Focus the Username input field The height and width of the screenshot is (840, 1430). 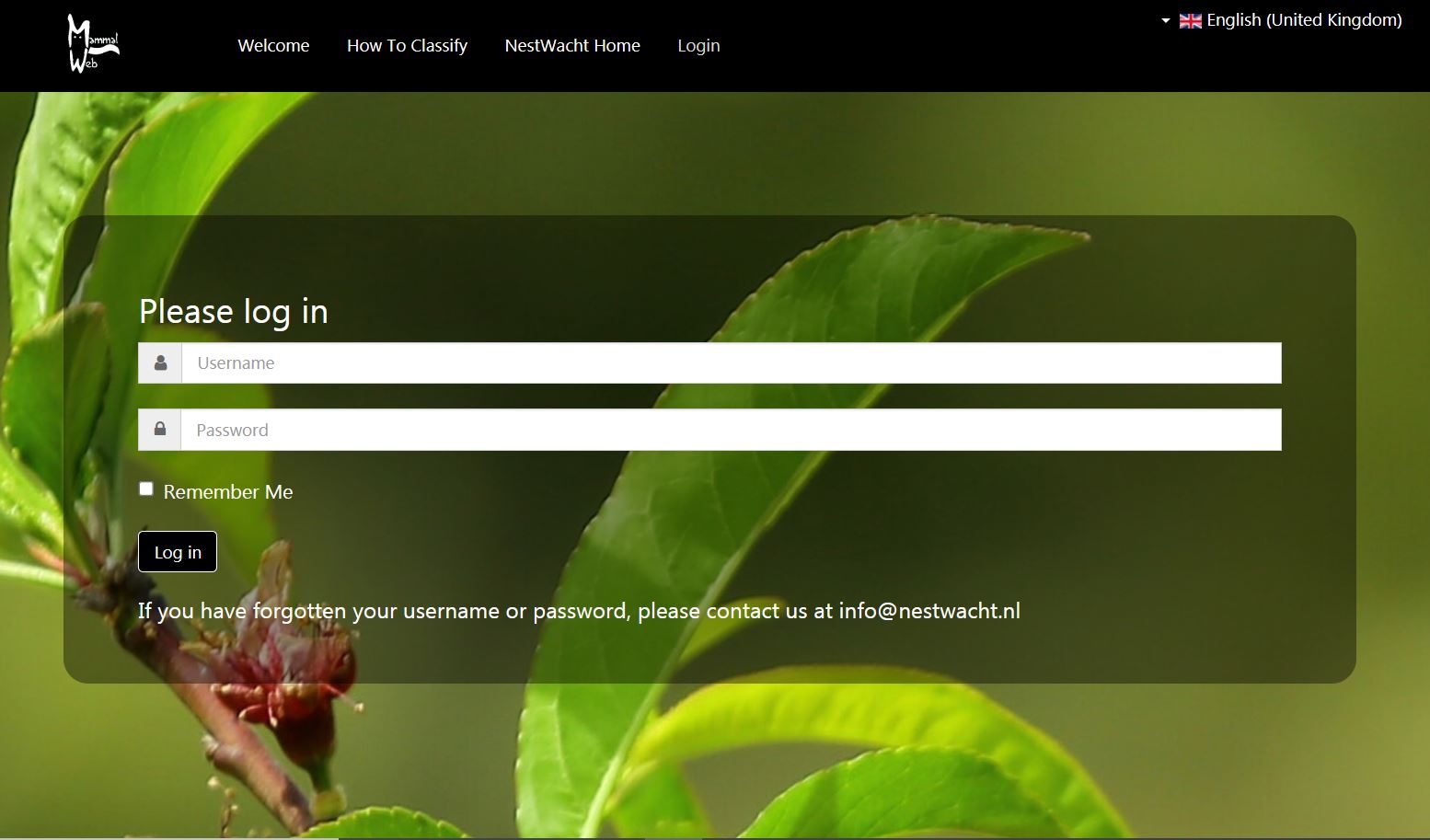[732, 363]
